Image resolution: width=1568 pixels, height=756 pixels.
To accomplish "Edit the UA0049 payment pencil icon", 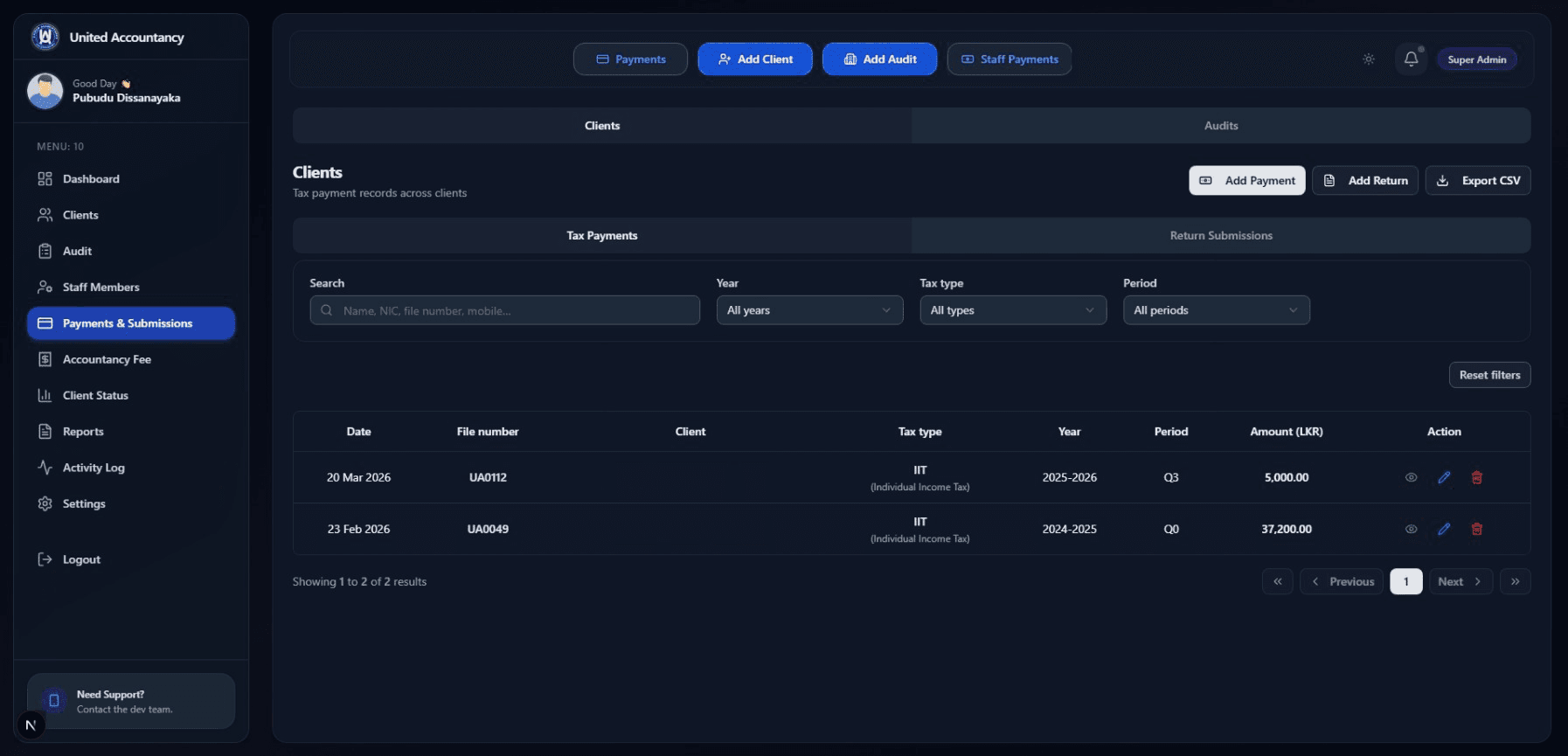I will pyautogui.click(x=1444, y=529).
